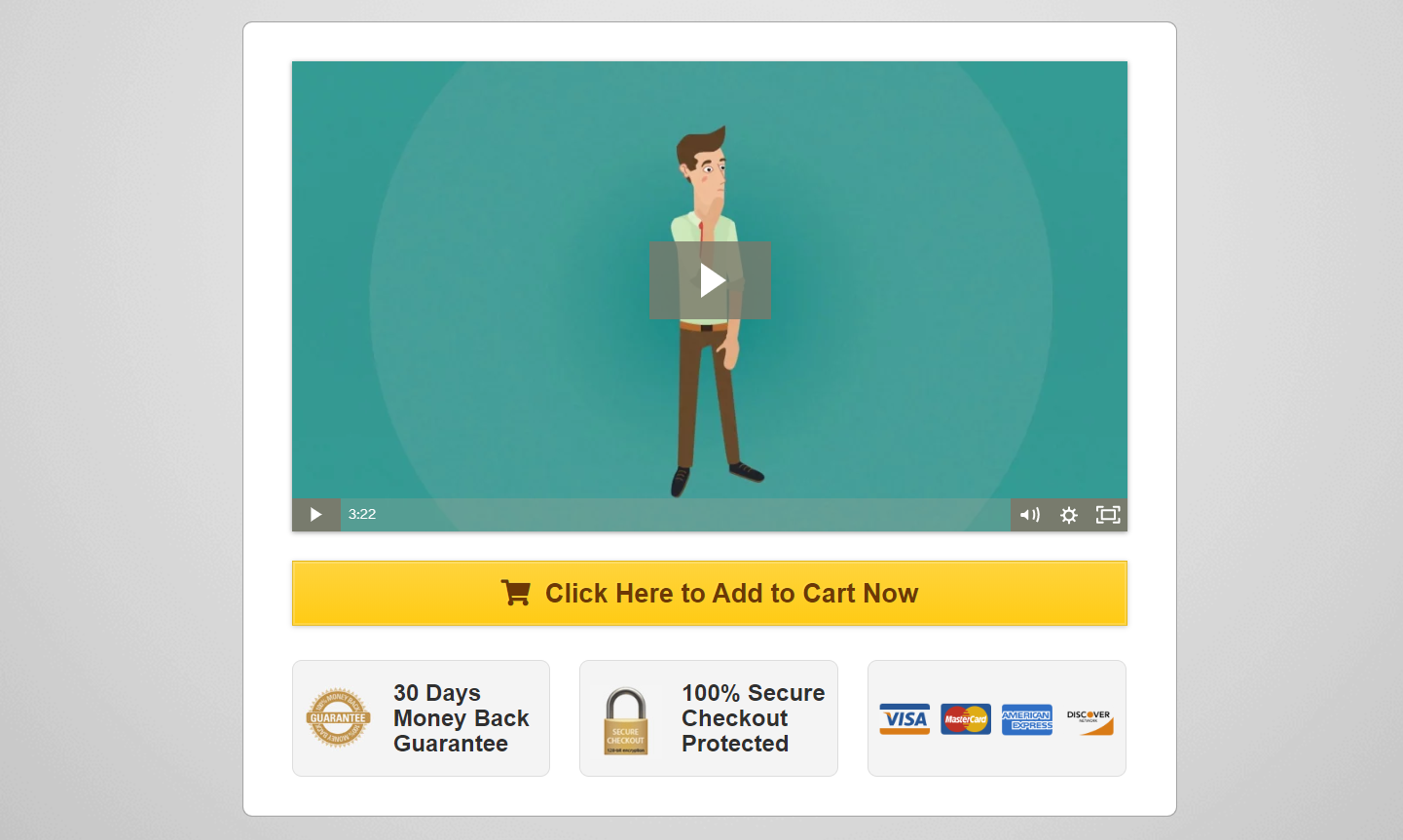
Task: Click the 3:22 video duration label
Action: click(362, 514)
